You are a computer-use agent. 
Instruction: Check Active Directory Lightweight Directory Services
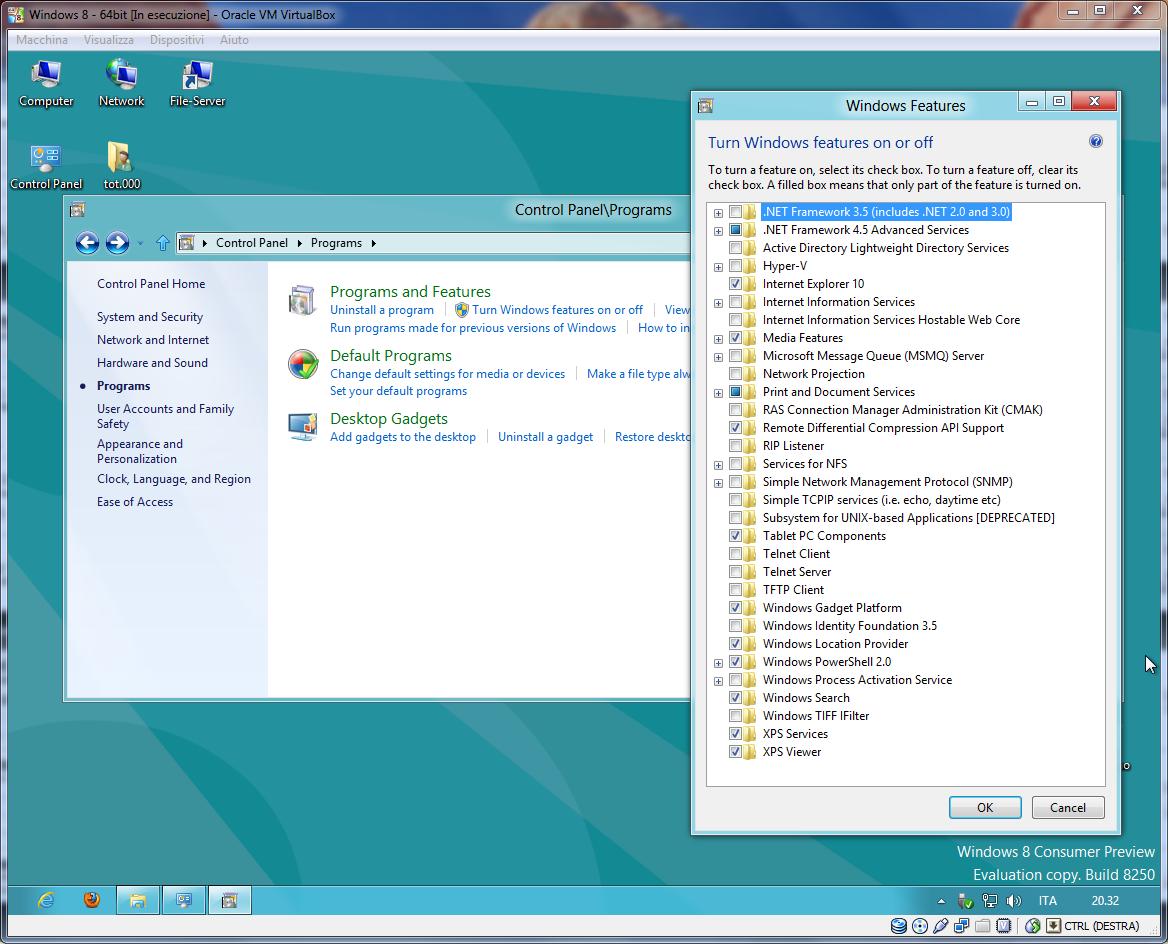[735, 248]
